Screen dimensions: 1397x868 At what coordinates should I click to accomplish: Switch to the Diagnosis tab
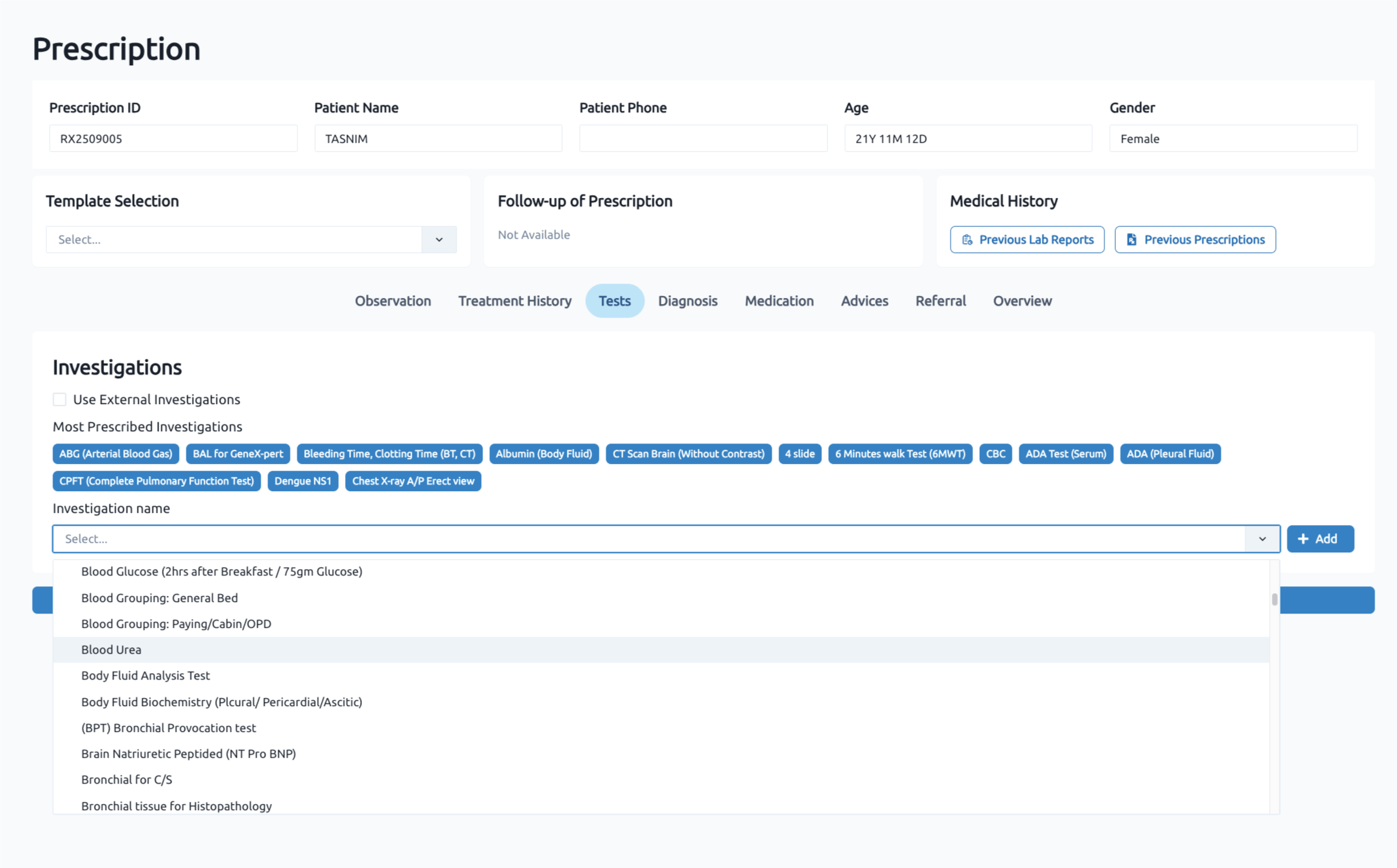687,301
